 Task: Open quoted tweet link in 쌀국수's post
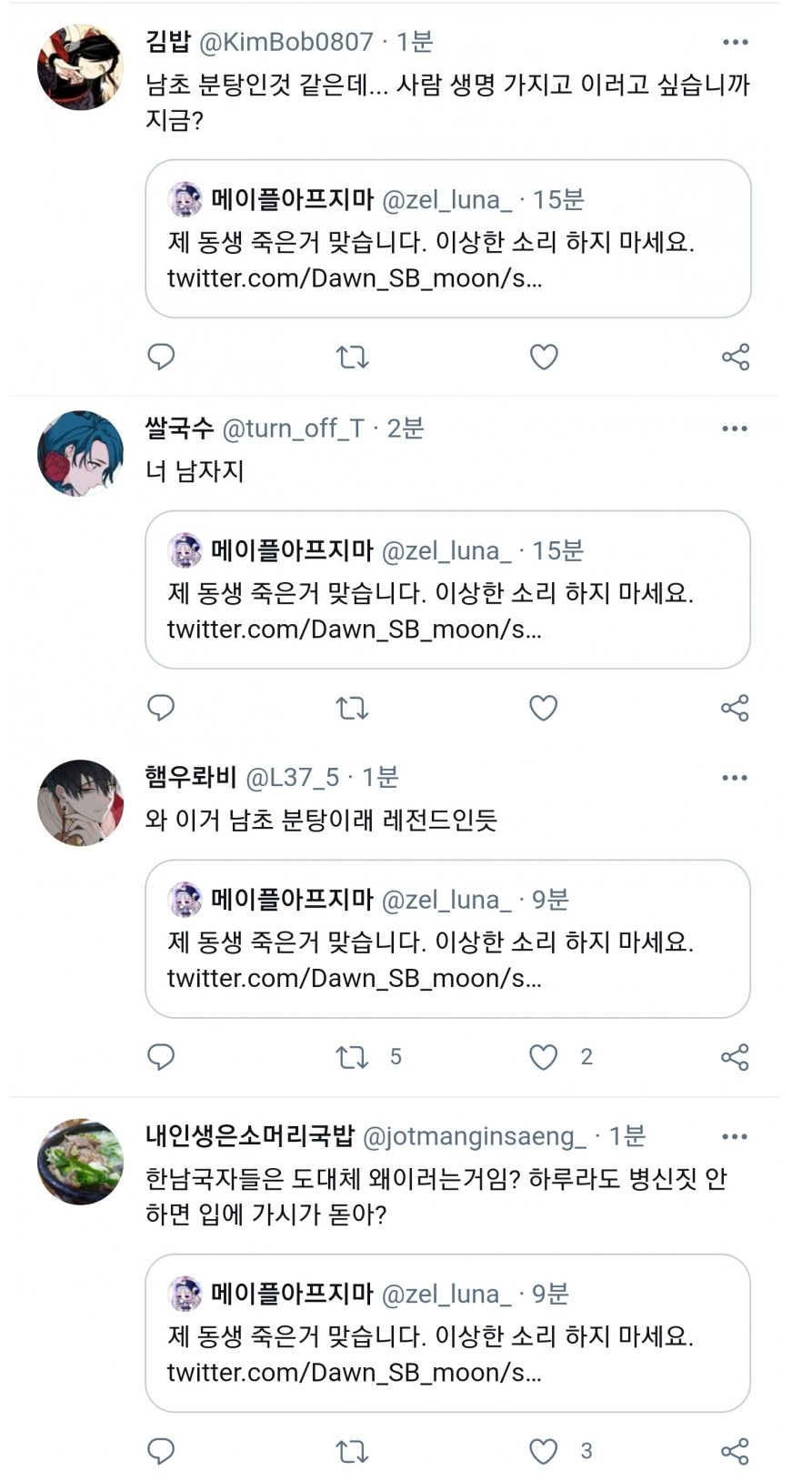[354, 630]
